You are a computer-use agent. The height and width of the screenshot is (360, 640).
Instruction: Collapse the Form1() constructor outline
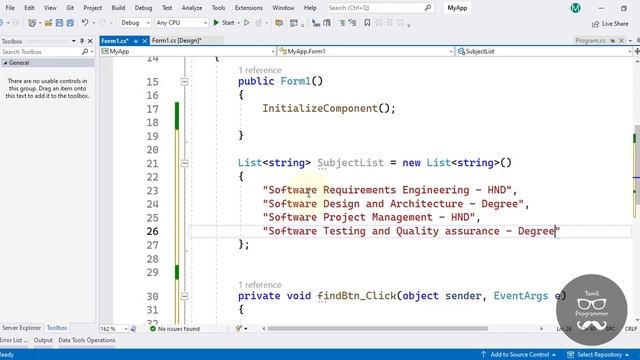coord(184,82)
